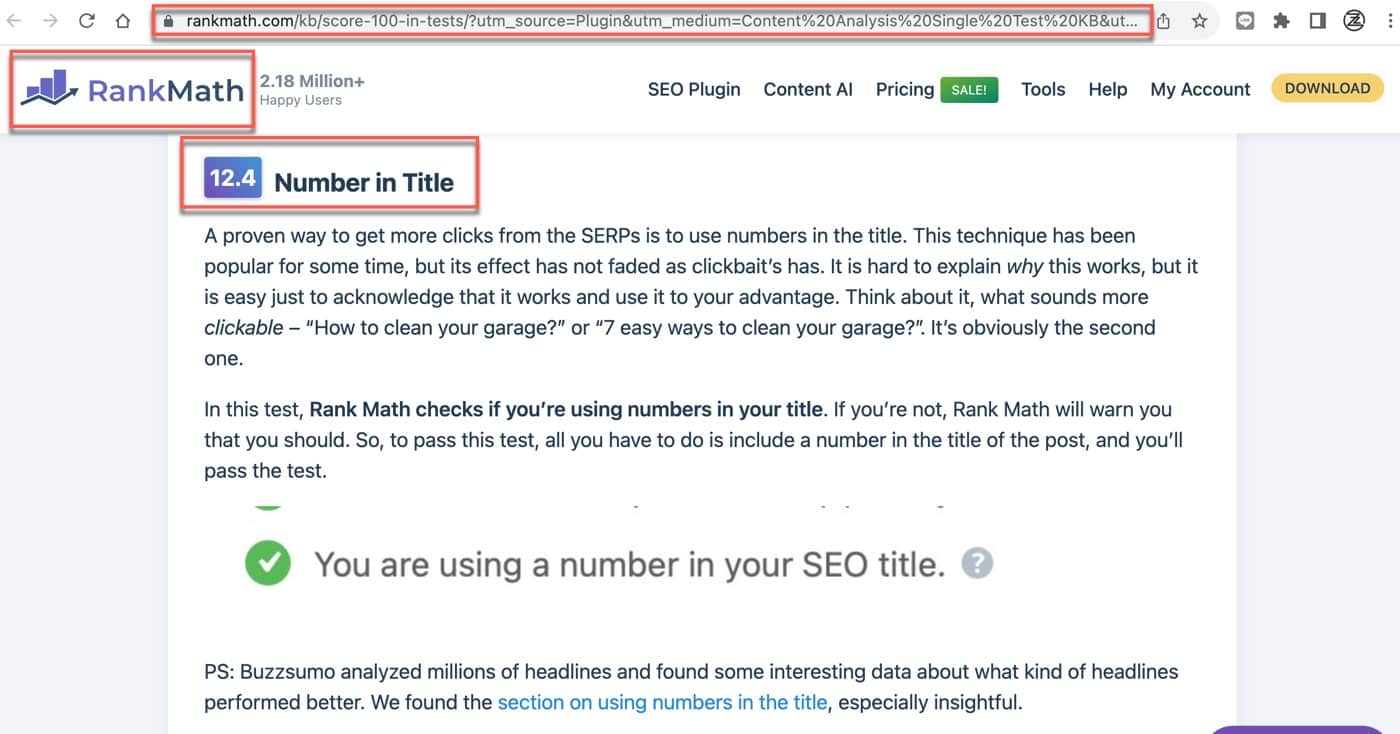Screen dimensions: 1400x734
Task: Open the SEO Plugin menu
Action: click(694, 89)
